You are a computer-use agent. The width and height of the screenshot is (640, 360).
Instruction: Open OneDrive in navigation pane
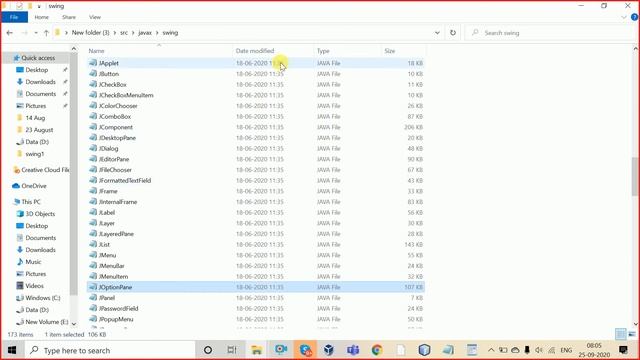[33, 186]
